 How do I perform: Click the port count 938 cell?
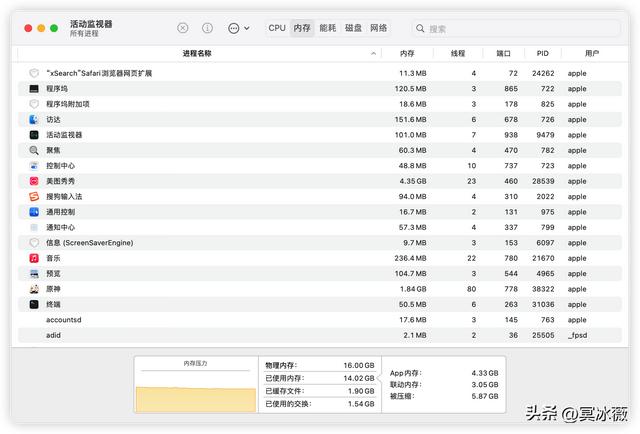click(x=511, y=135)
